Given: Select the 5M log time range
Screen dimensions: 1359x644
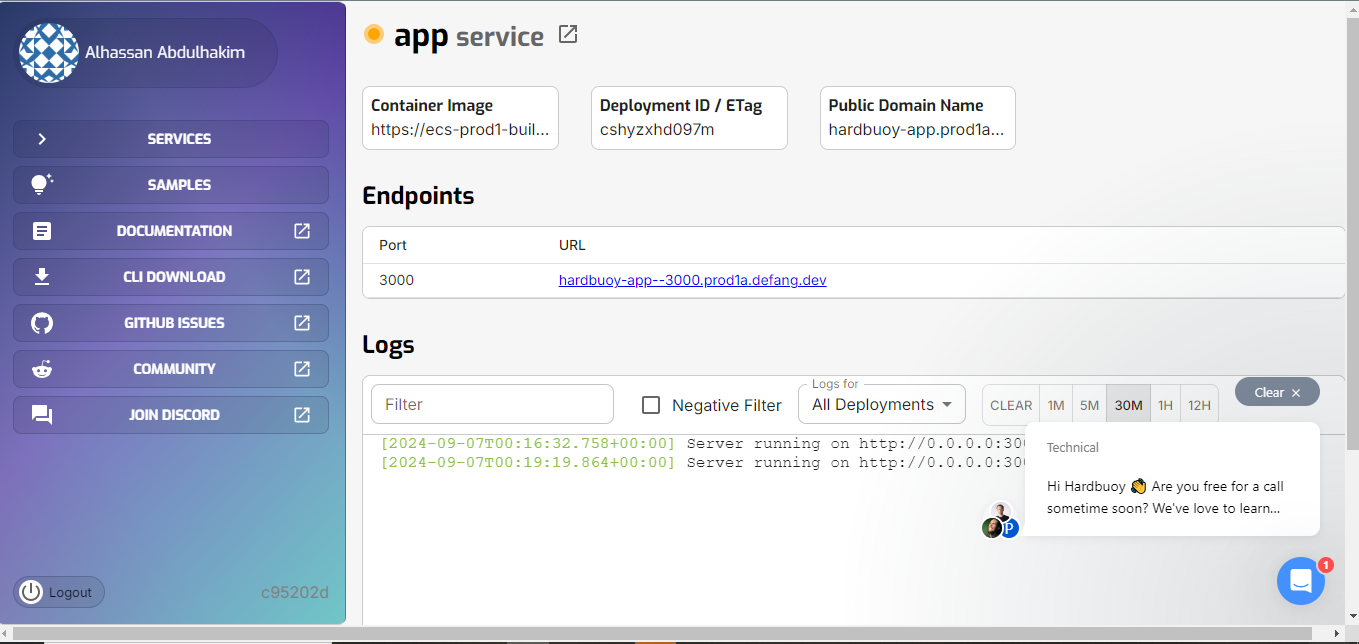Looking at the screenshot, I should tap(1090, 405).
